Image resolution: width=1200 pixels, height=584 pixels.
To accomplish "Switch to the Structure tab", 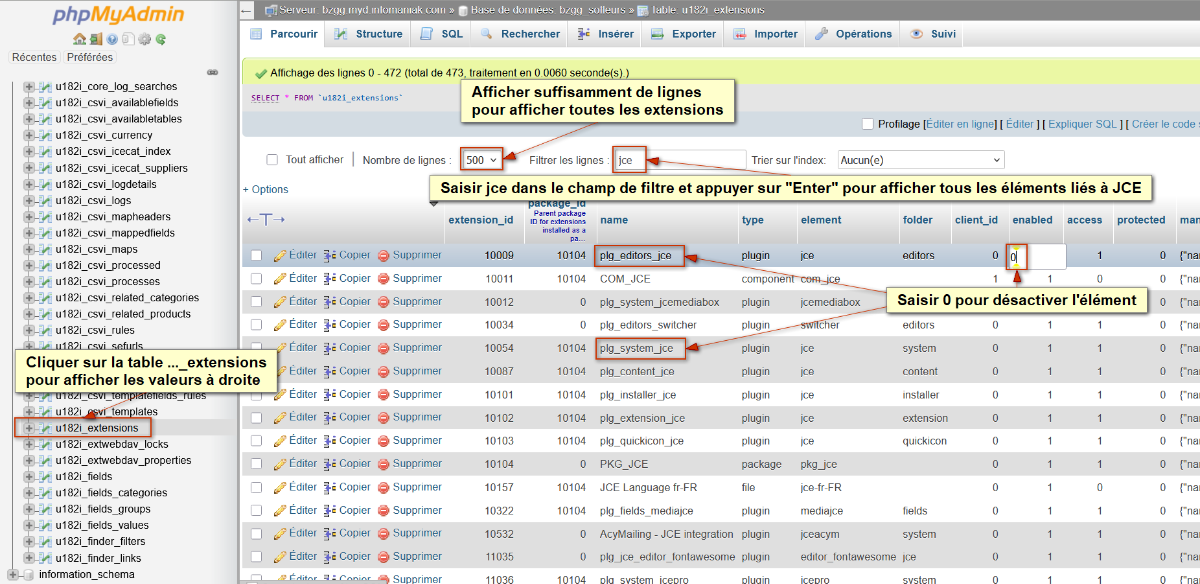I will (368, 34).
